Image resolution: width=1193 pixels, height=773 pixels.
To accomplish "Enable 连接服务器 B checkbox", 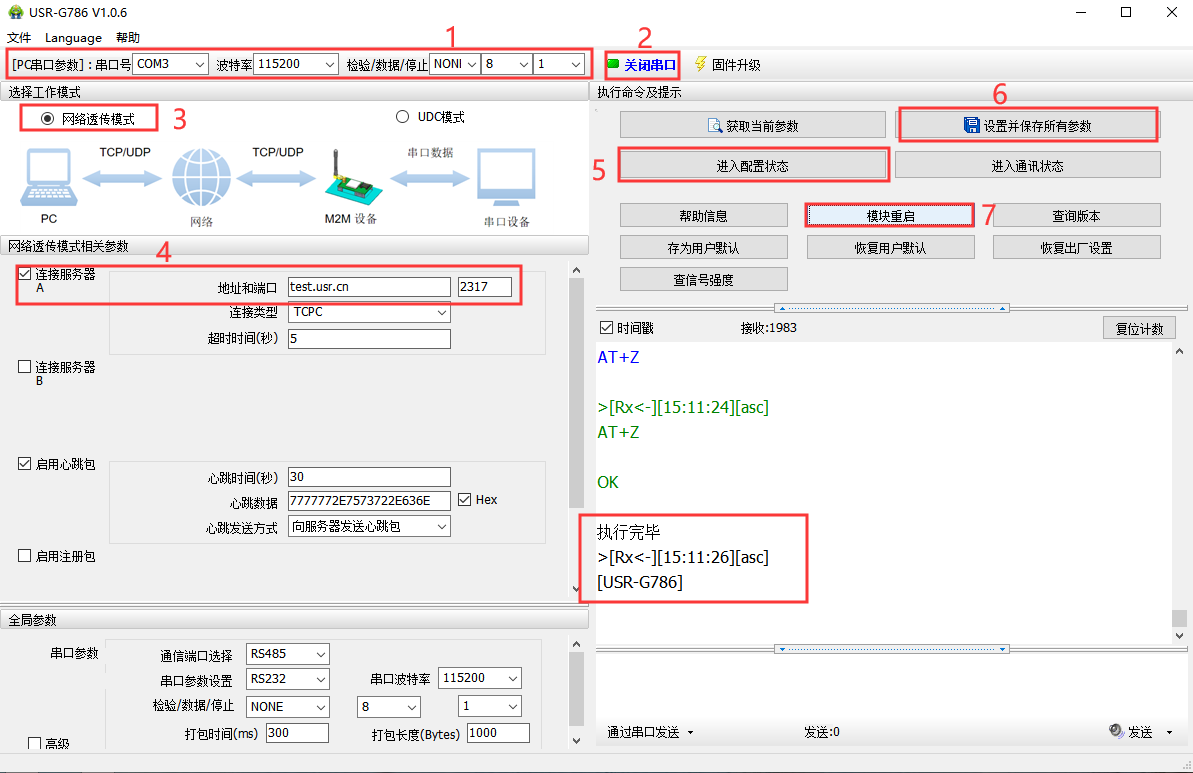I will [x=25, y=367].
